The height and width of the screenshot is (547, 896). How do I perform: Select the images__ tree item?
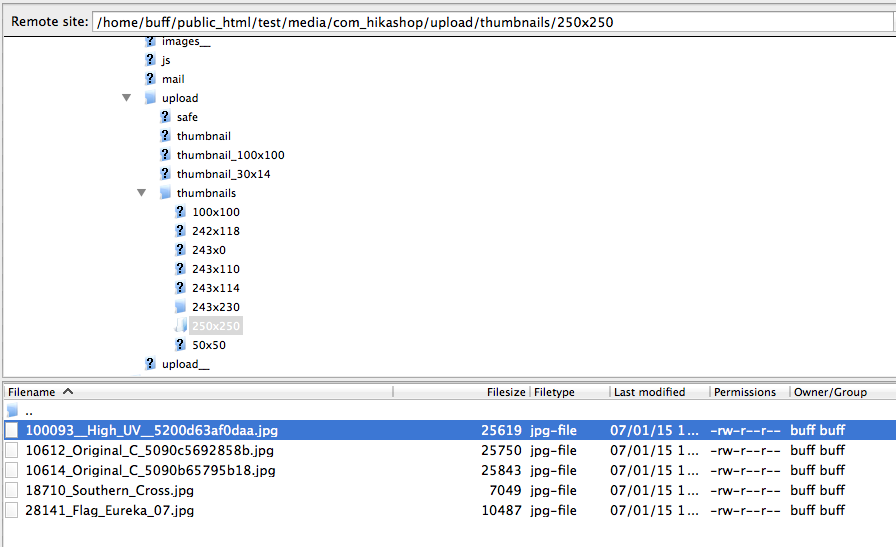pyautogui.click(x=186, y=41)
